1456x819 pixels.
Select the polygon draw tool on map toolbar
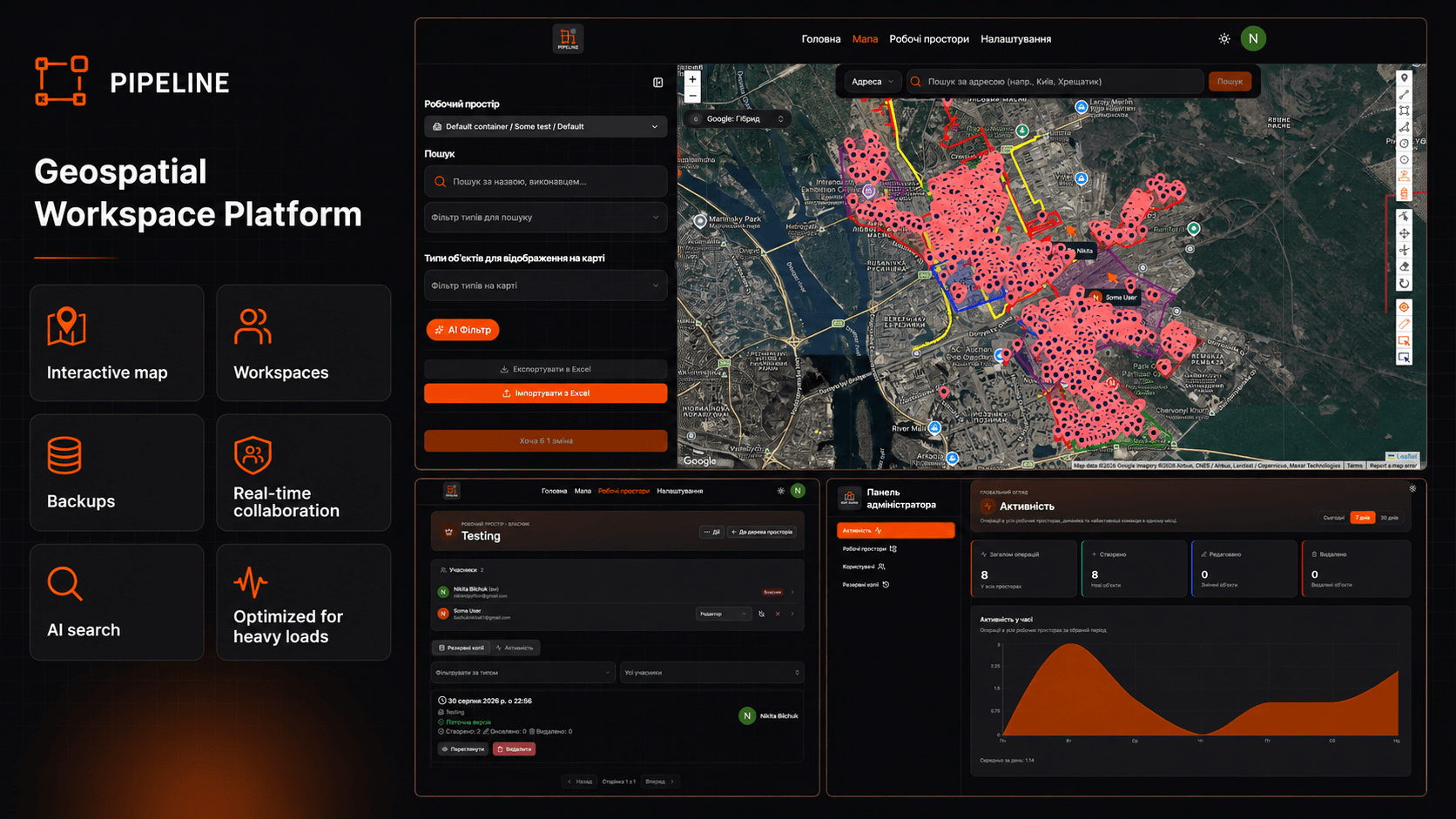(1404, 127)
